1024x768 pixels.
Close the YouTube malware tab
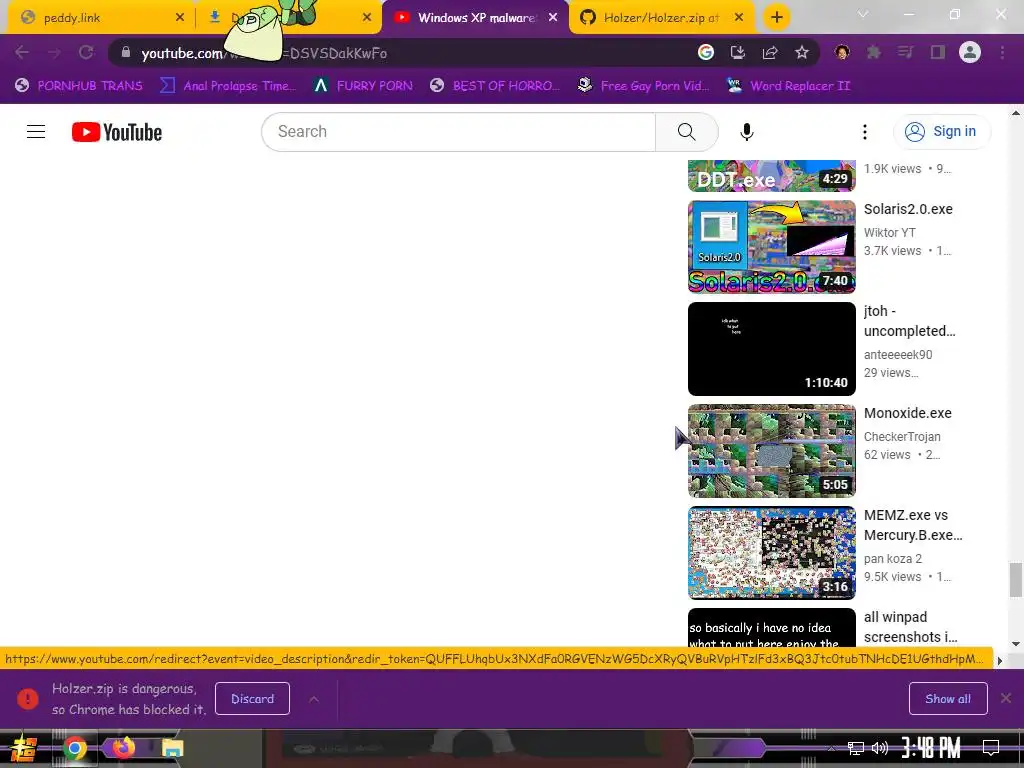[x=553, y=18]
